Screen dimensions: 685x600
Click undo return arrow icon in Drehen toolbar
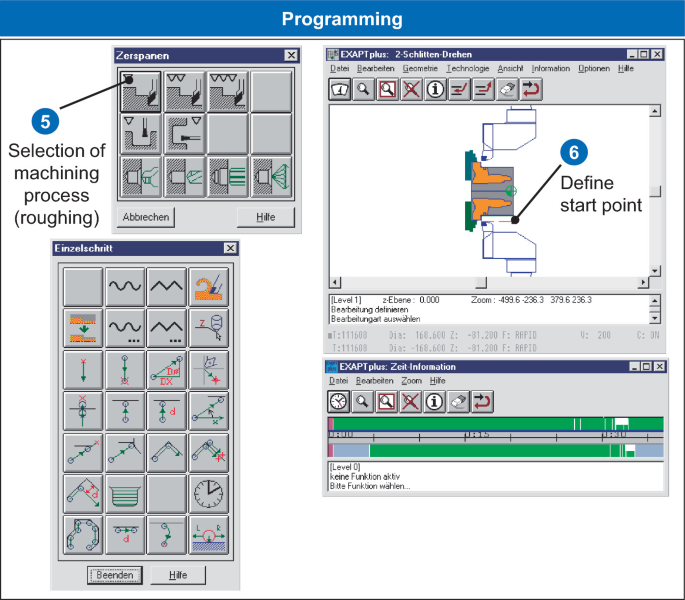pos(531,90)
